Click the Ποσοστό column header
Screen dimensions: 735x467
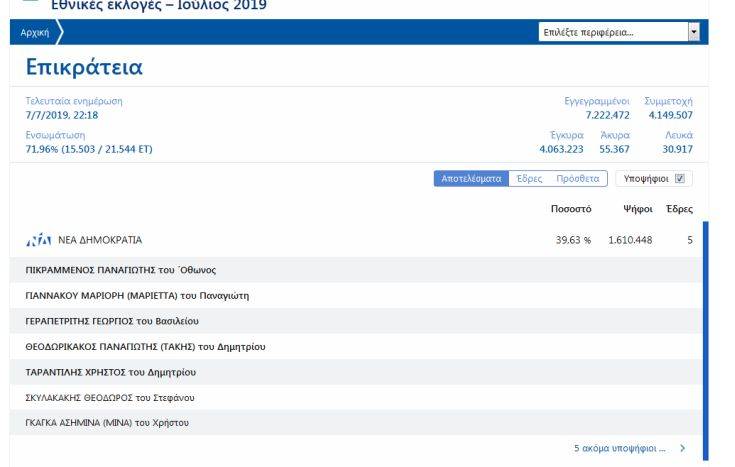tap(570, 209)
